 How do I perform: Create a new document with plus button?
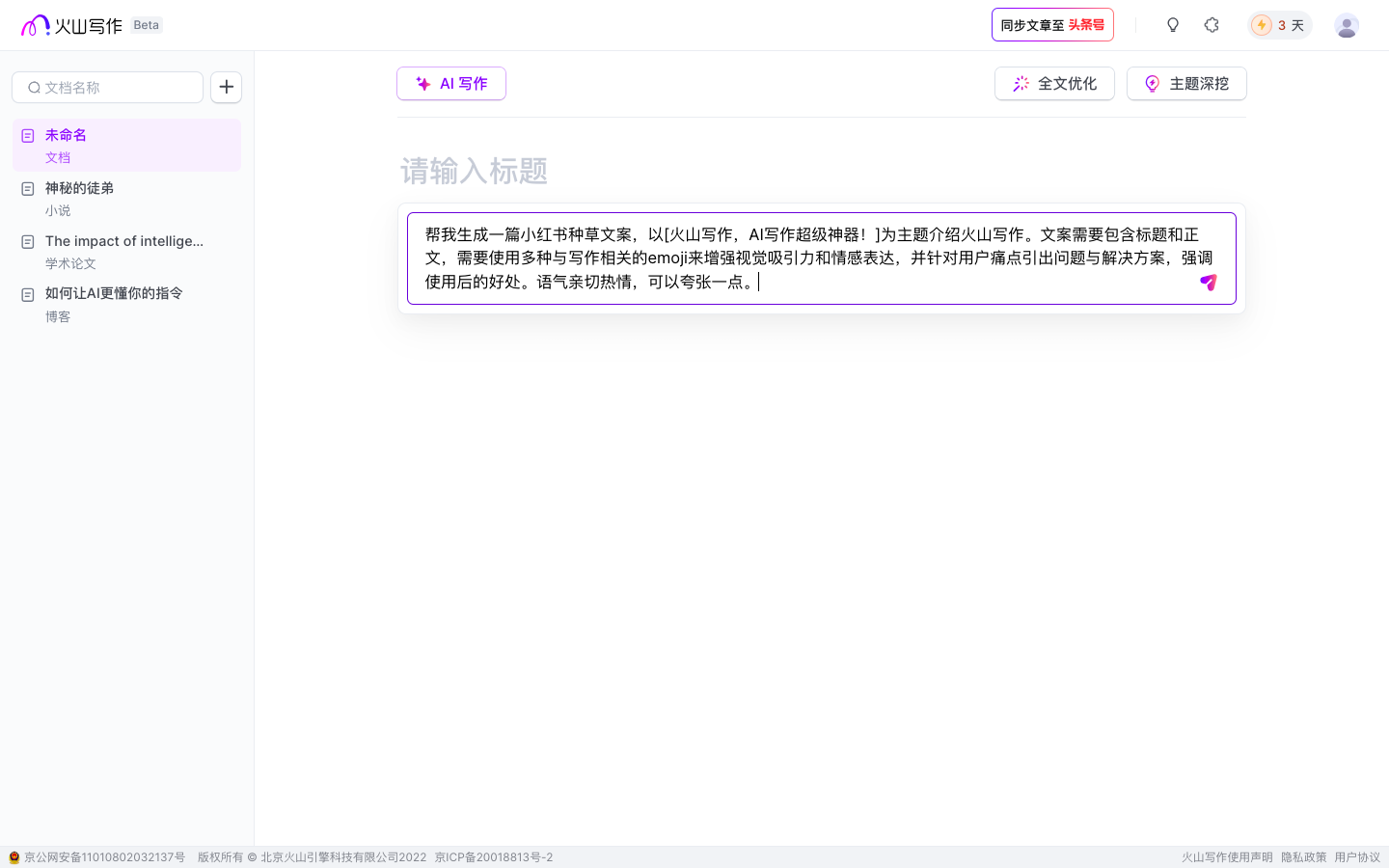(x=226, y=87)
